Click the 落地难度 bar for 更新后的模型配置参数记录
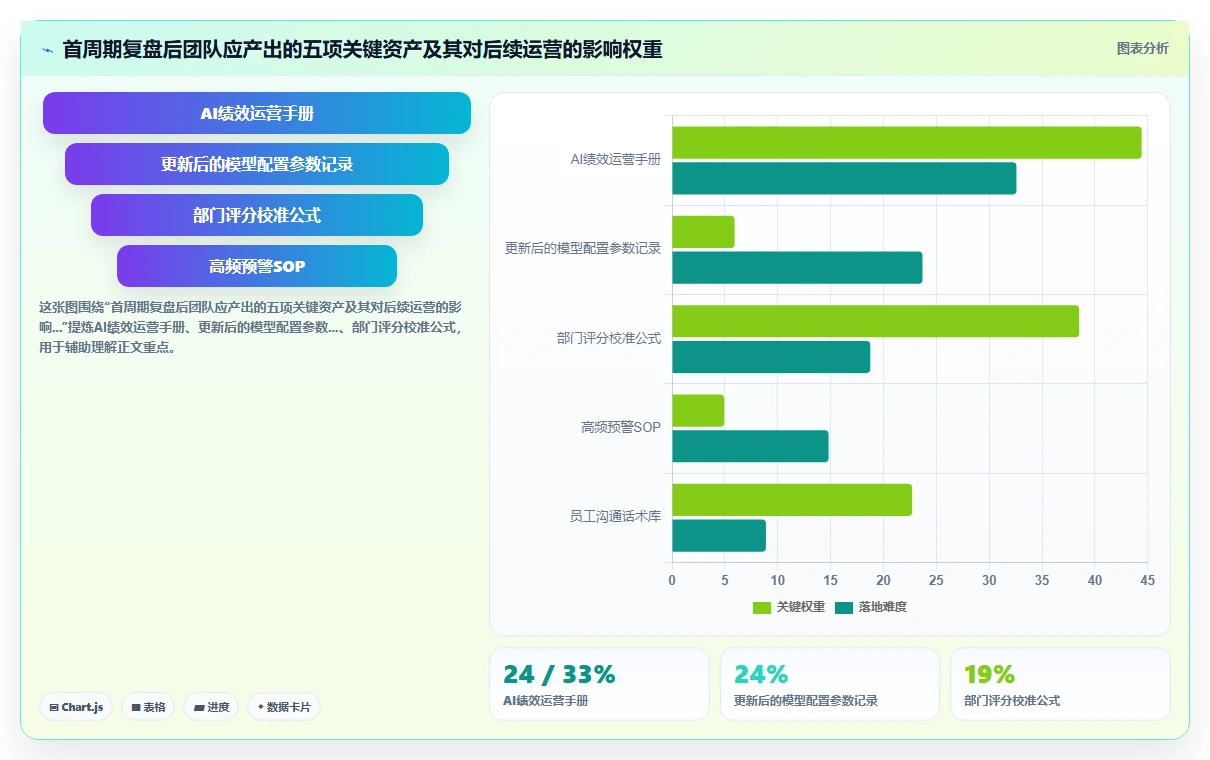The image size is (1210, 760). [x=797, y=268]
